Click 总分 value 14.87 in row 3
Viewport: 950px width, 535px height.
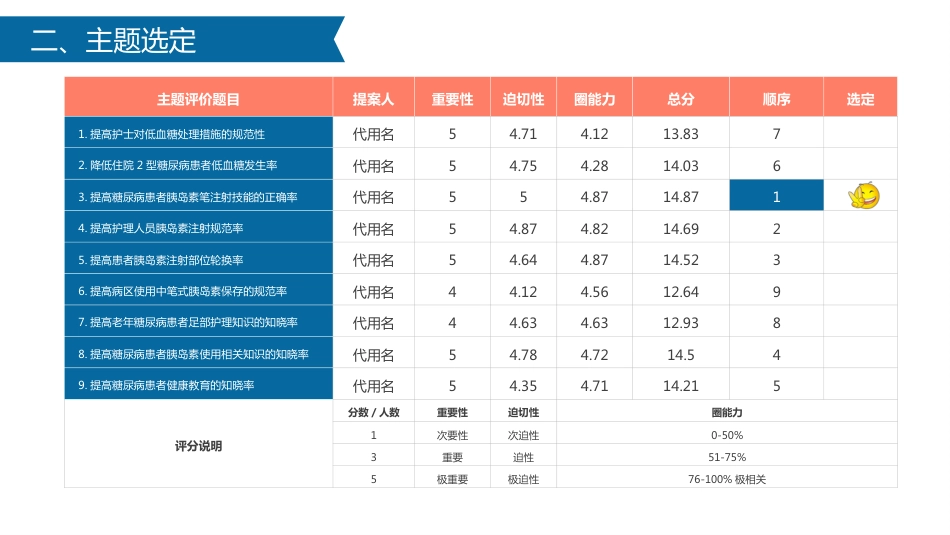pyautogui.click(x=680, y=197)
